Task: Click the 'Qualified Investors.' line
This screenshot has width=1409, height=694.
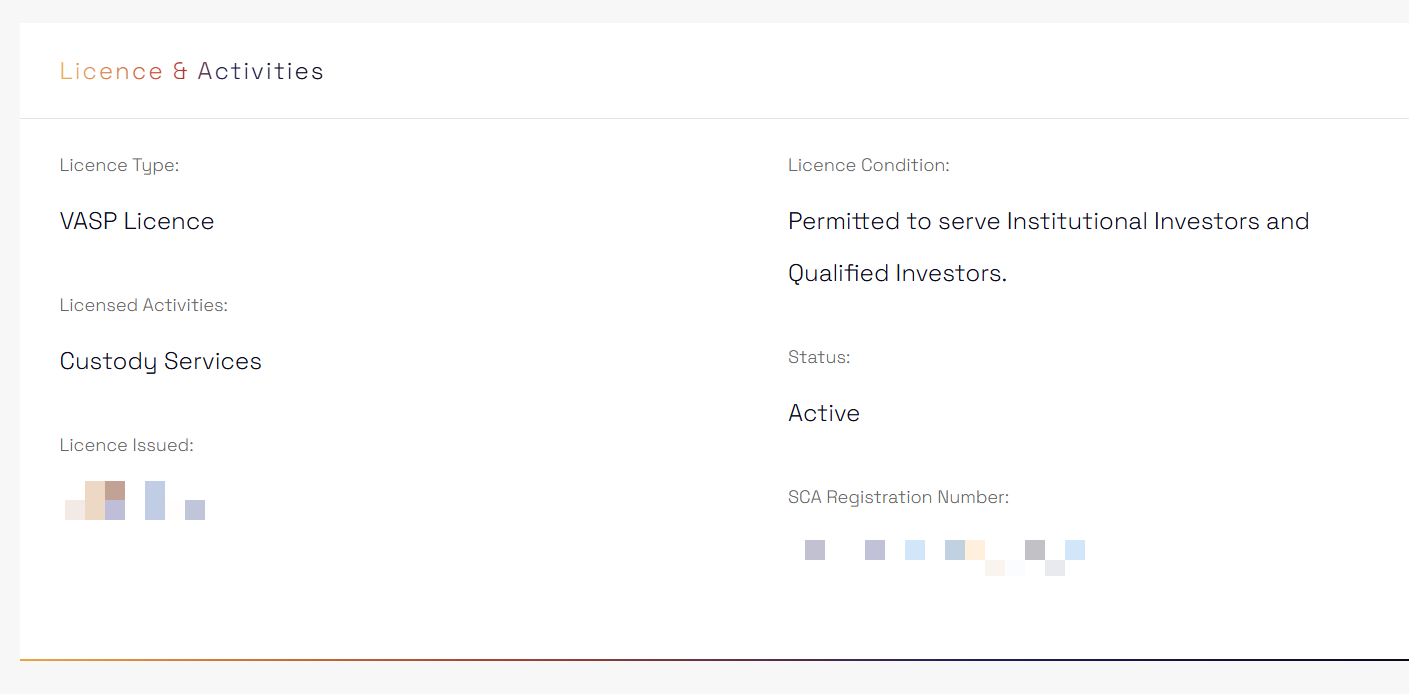Action: coord(897,273)
